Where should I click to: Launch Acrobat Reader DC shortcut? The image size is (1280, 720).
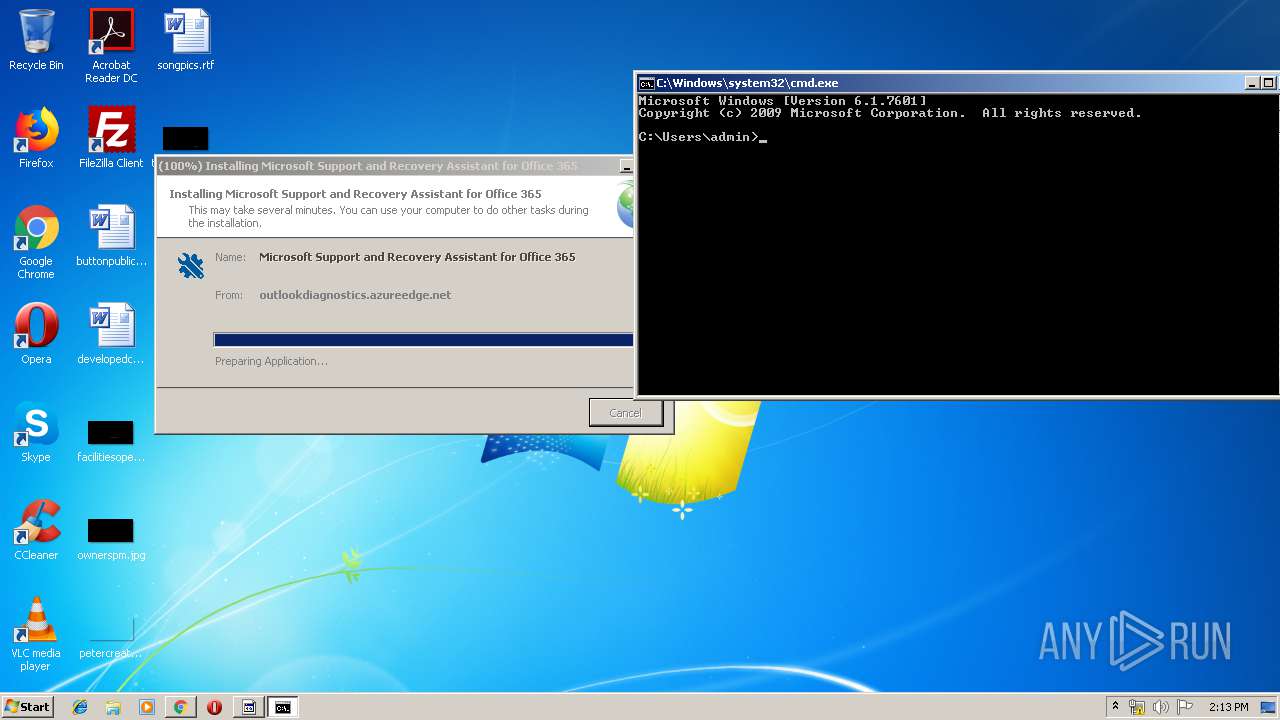coord(111,46)
